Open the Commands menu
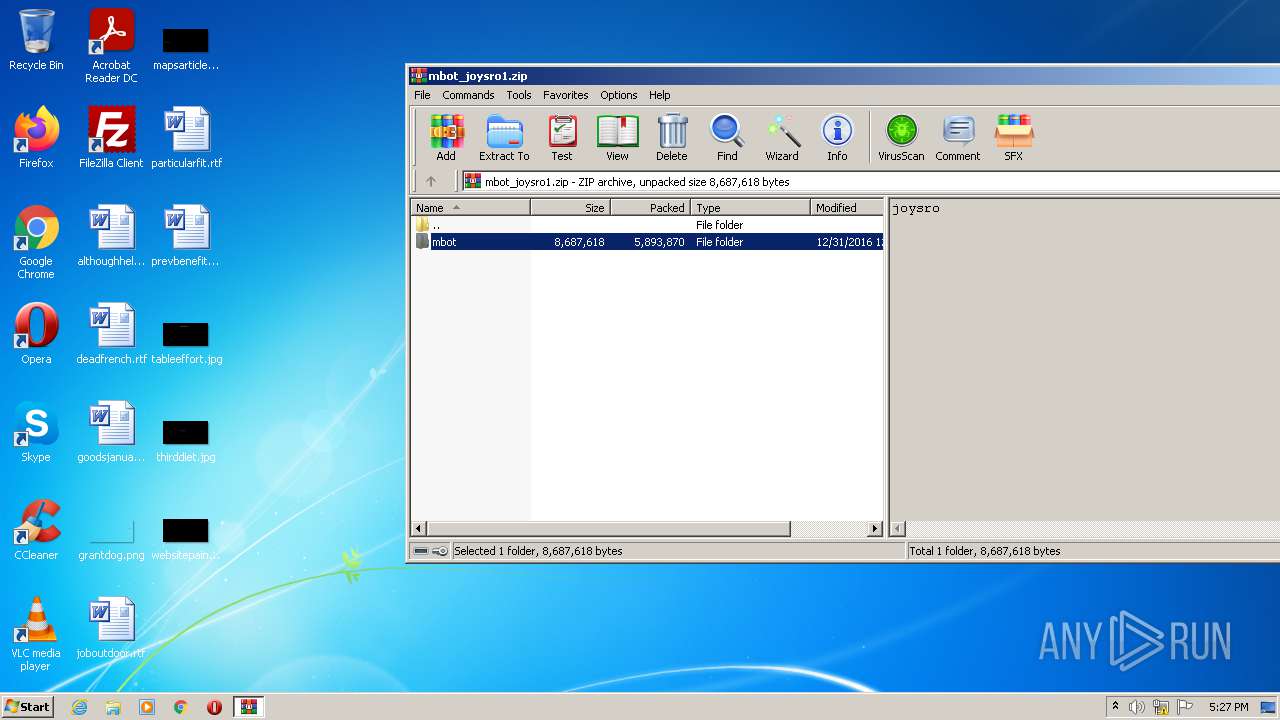 coord(468,95)
